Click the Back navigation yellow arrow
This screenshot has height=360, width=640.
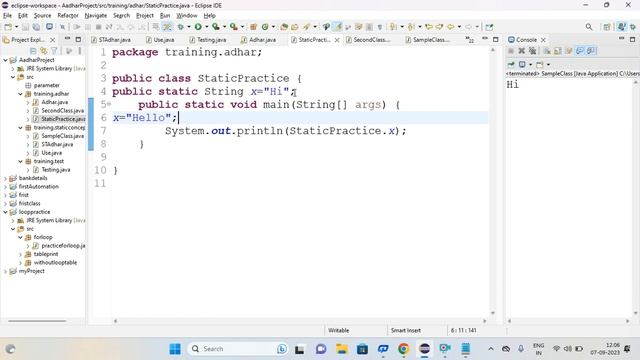click(450, 27)
